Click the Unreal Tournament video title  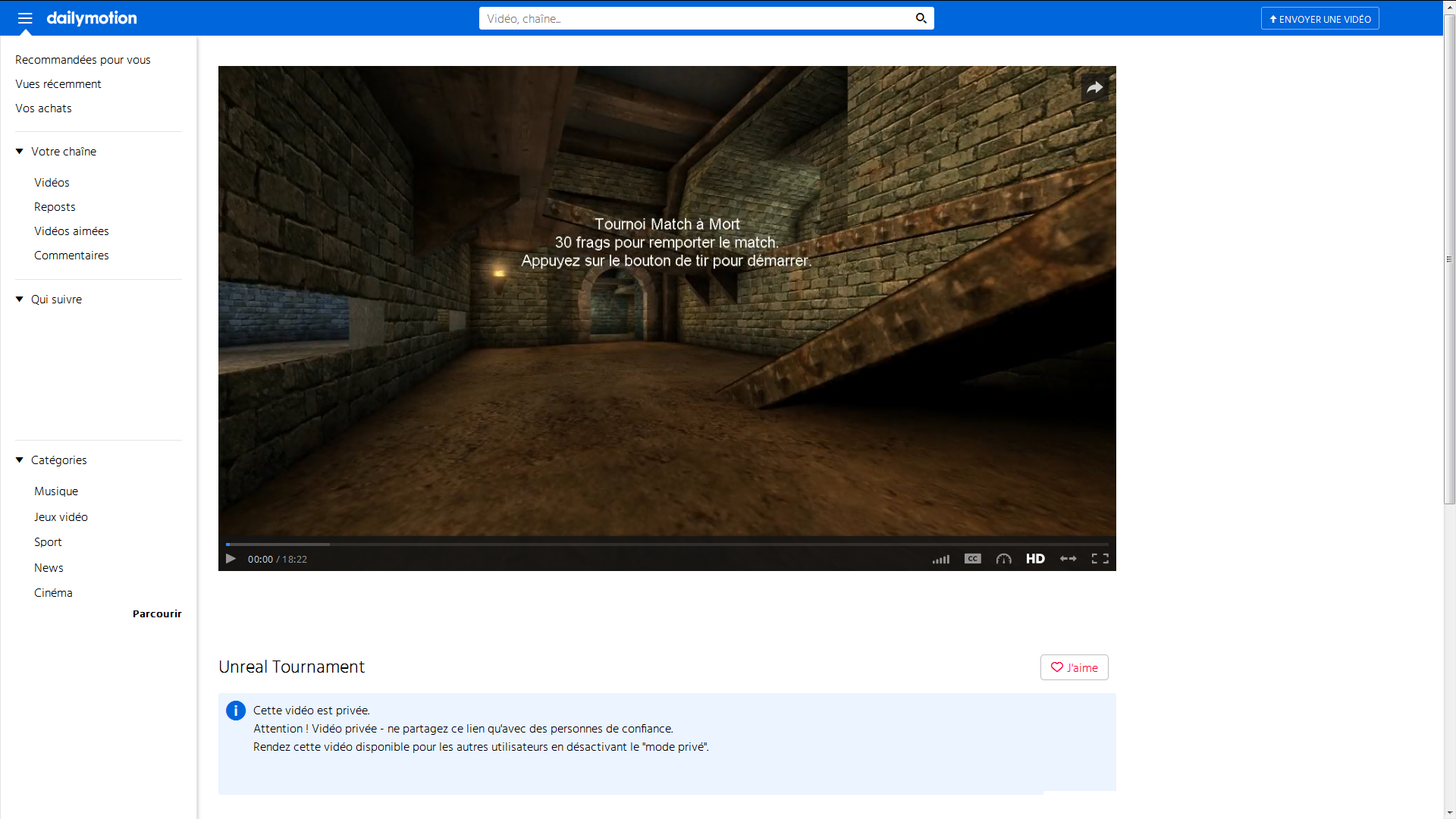tap(291, 667)
